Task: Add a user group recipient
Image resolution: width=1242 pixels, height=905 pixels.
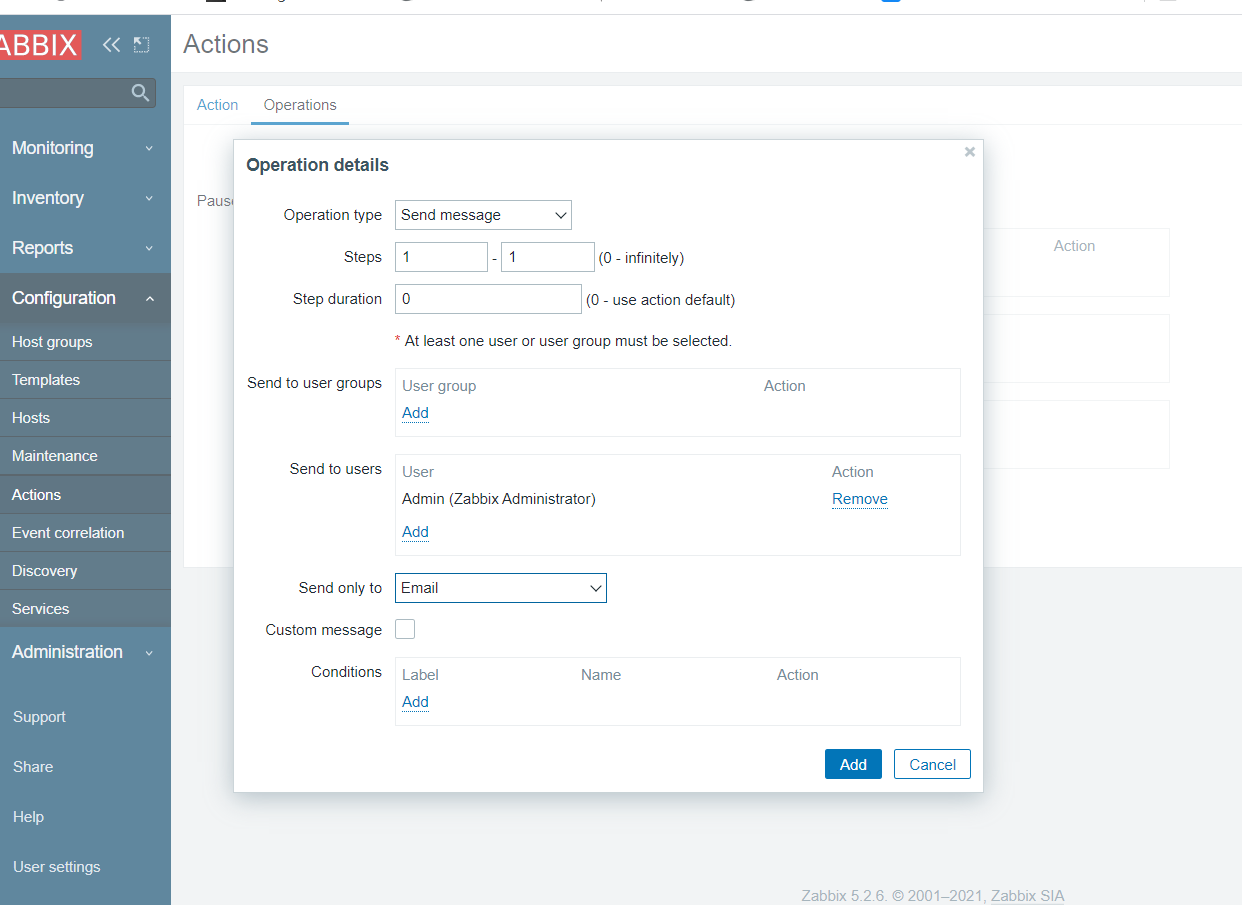Action: coord(415,413)
